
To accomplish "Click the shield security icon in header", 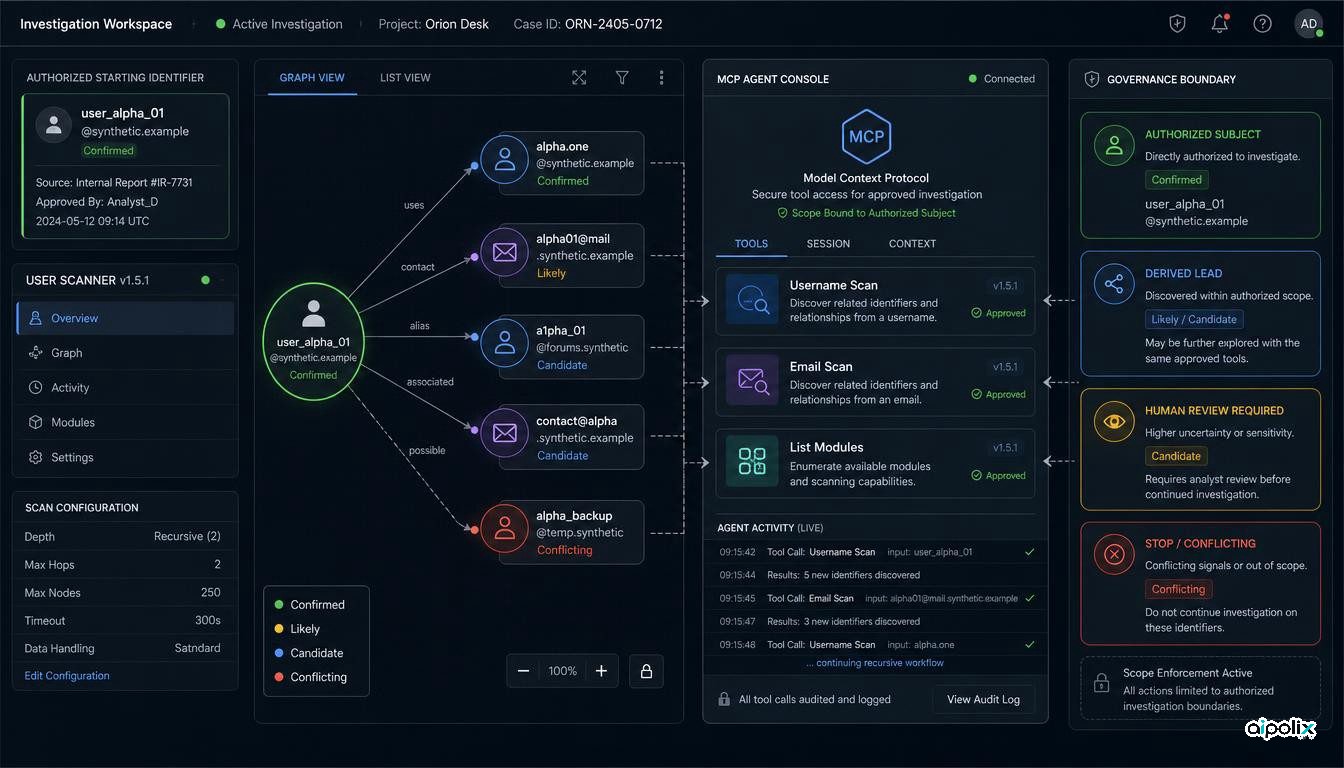I will click(1177, 24).
